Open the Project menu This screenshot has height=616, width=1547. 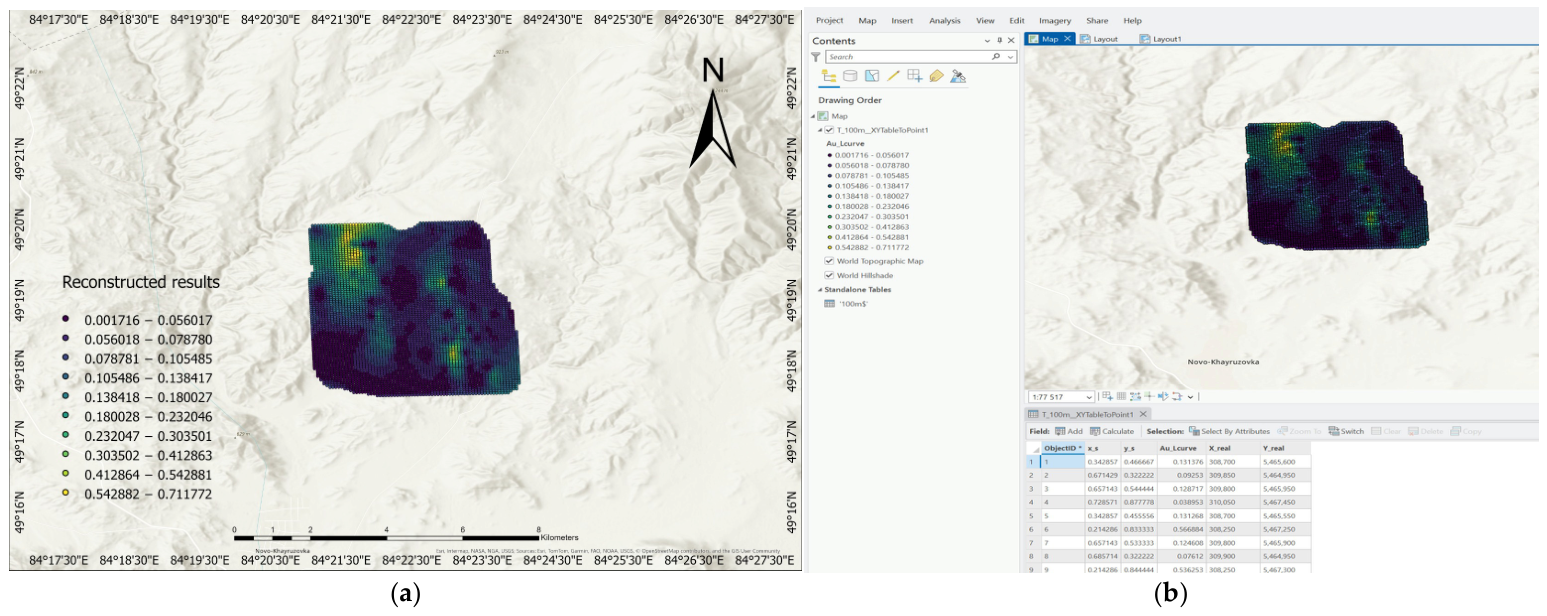tap(829, 20)
